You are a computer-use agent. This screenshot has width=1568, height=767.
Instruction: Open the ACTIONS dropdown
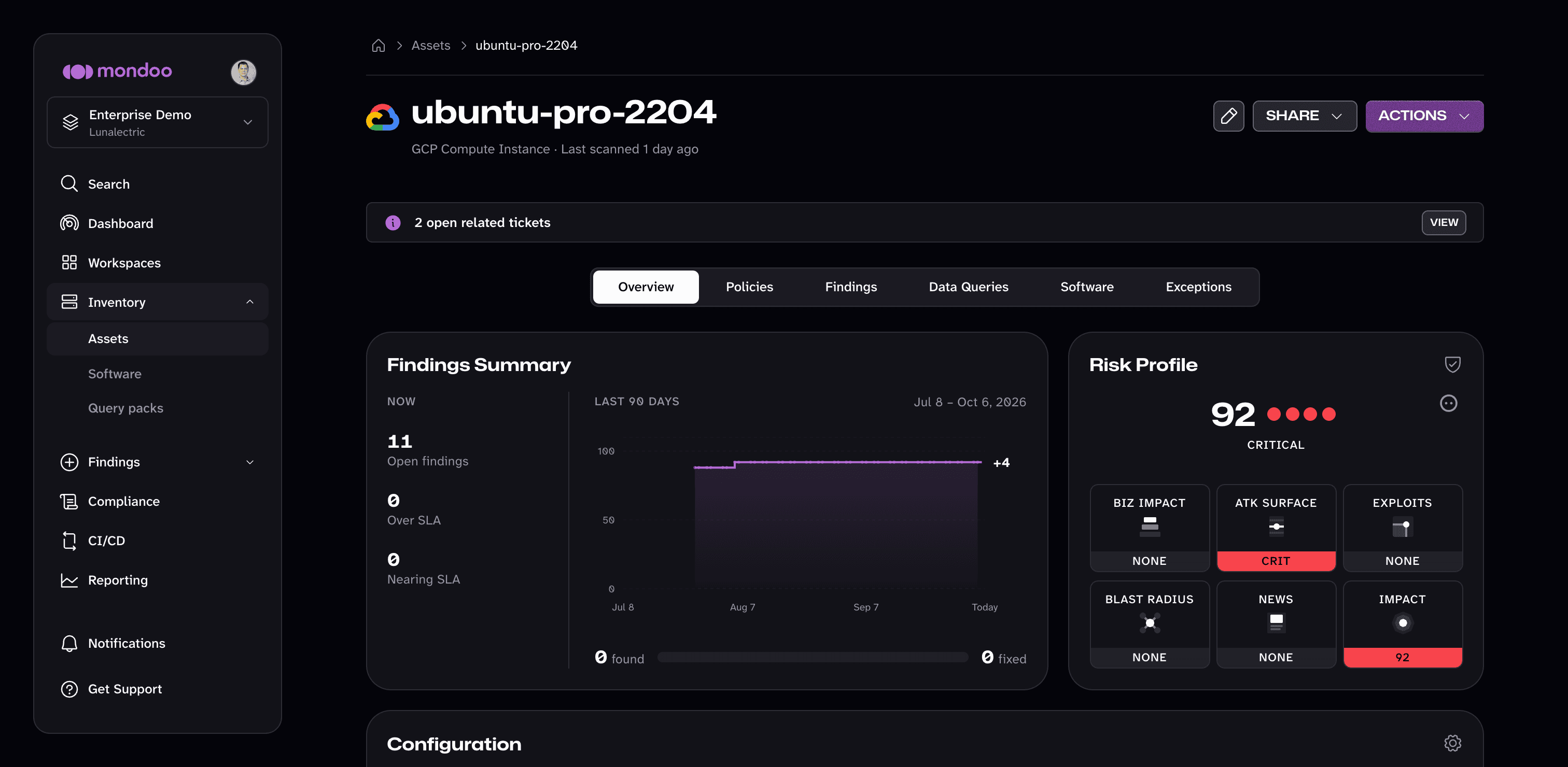click(x=1424, y=116)
